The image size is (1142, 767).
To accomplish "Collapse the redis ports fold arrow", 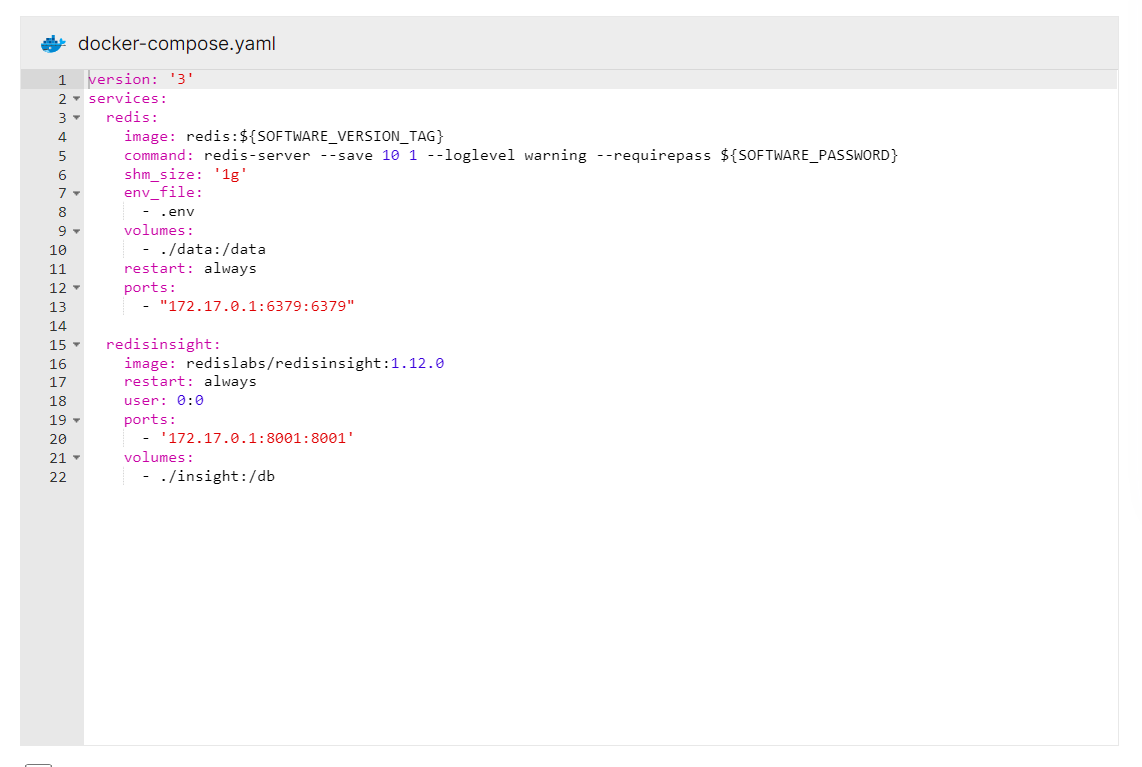I will (x=76, y=287).
